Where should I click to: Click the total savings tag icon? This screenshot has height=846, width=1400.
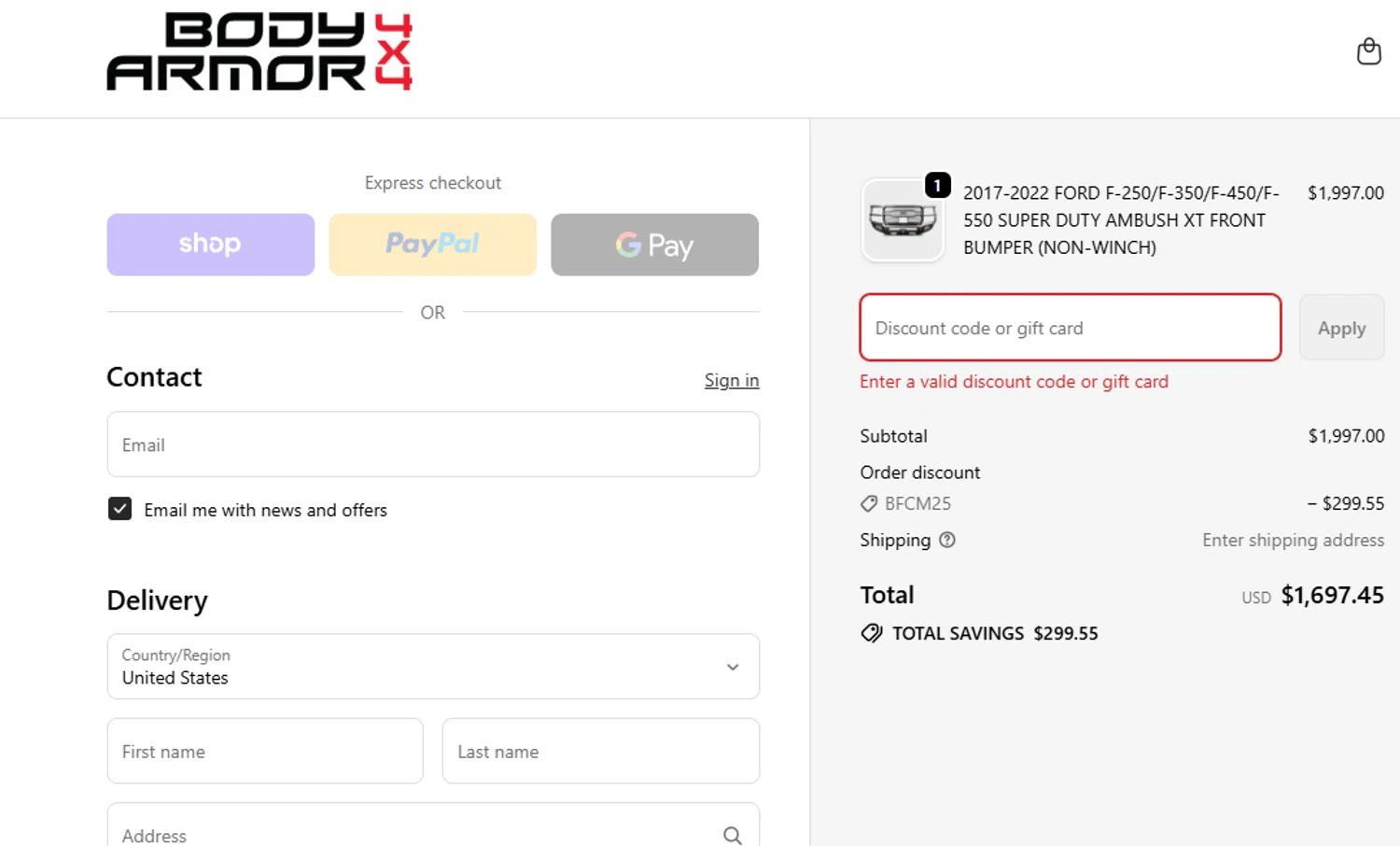tap(872, 633)
